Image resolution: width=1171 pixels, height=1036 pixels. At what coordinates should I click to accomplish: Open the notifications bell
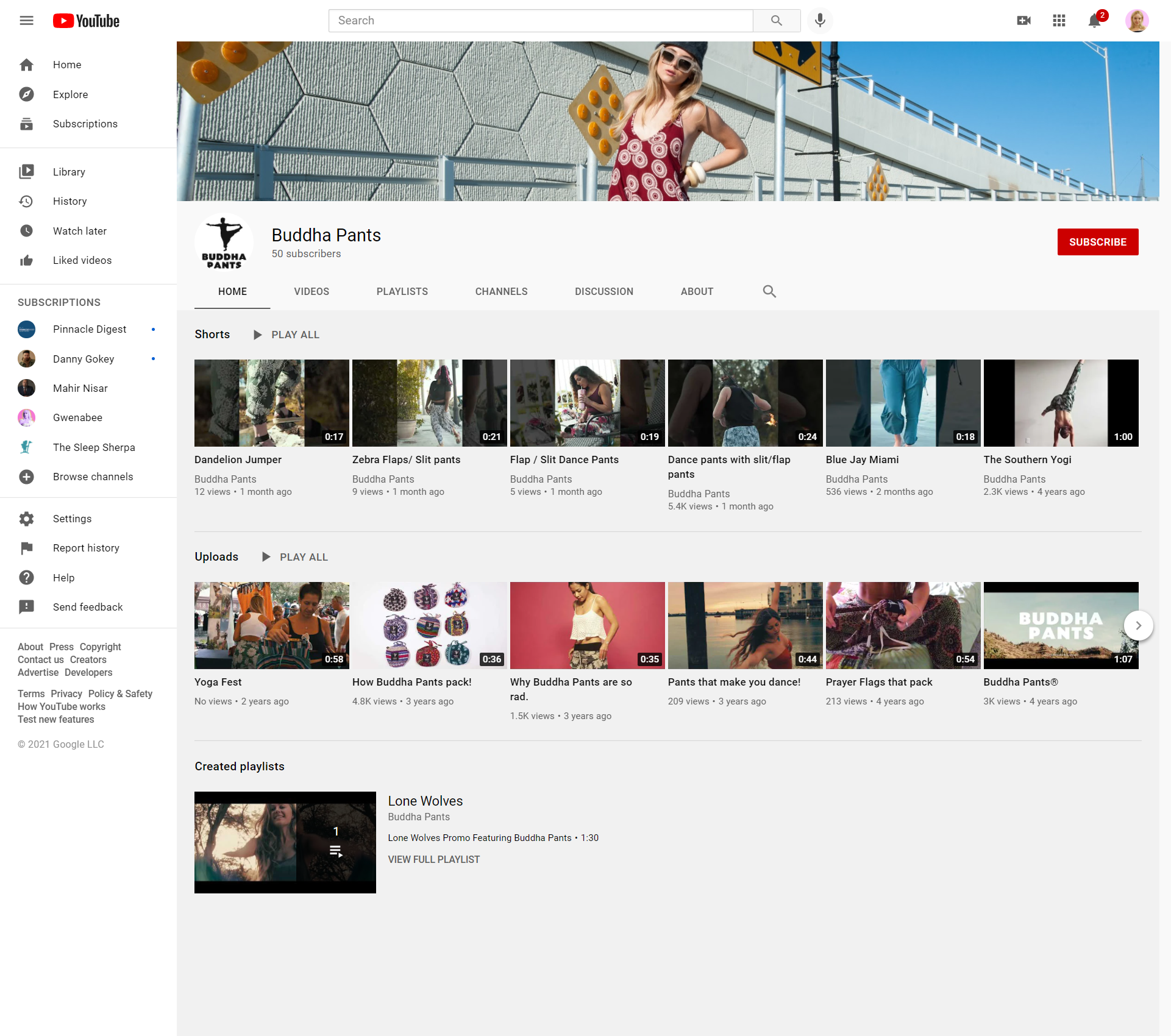pyautogui.click(x=1095, y=21)
